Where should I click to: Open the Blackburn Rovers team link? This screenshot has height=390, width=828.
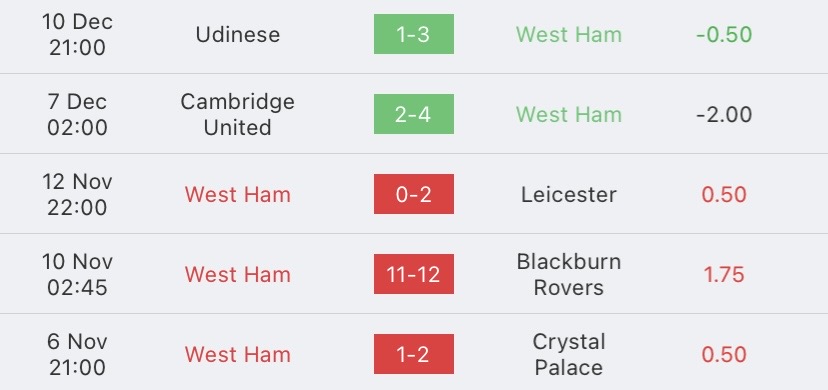click(569, 274)
